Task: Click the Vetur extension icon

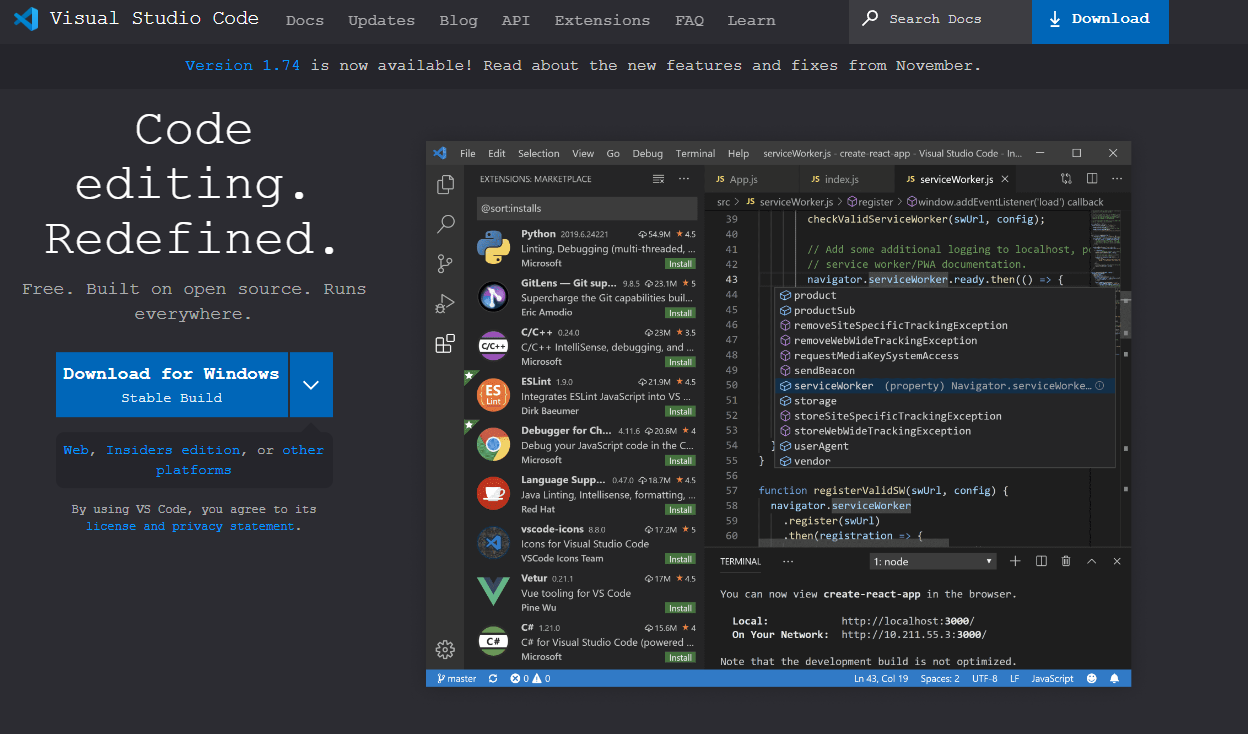Action: pos(493,592)
